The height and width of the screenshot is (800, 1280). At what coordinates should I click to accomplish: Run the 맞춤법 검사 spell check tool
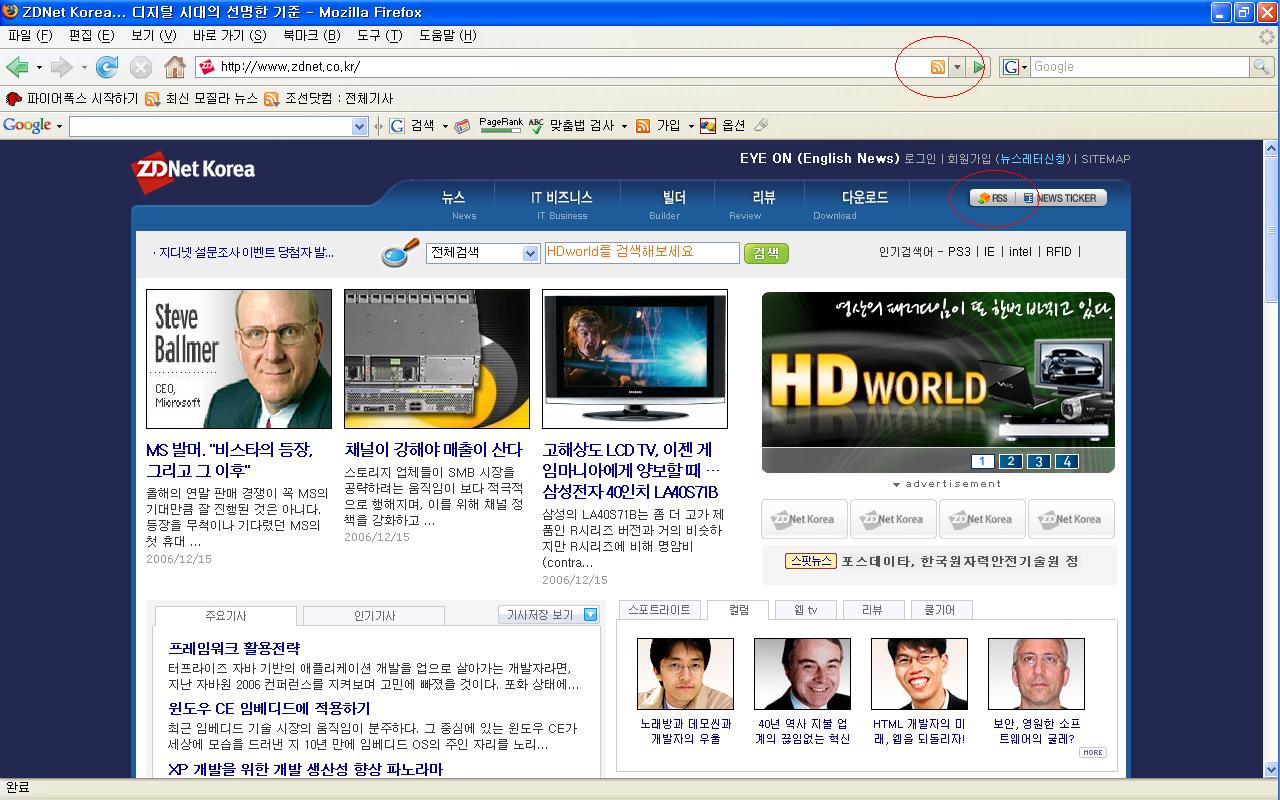(572, 126)
